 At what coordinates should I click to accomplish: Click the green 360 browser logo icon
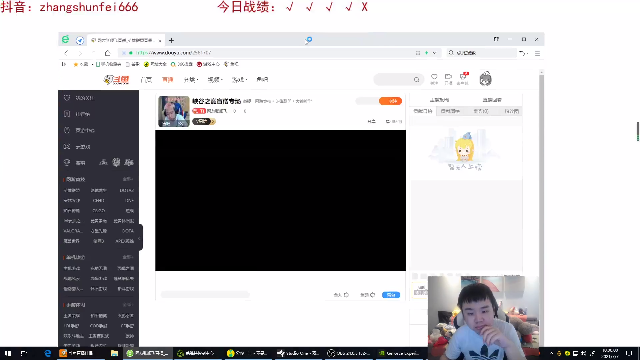65,40
